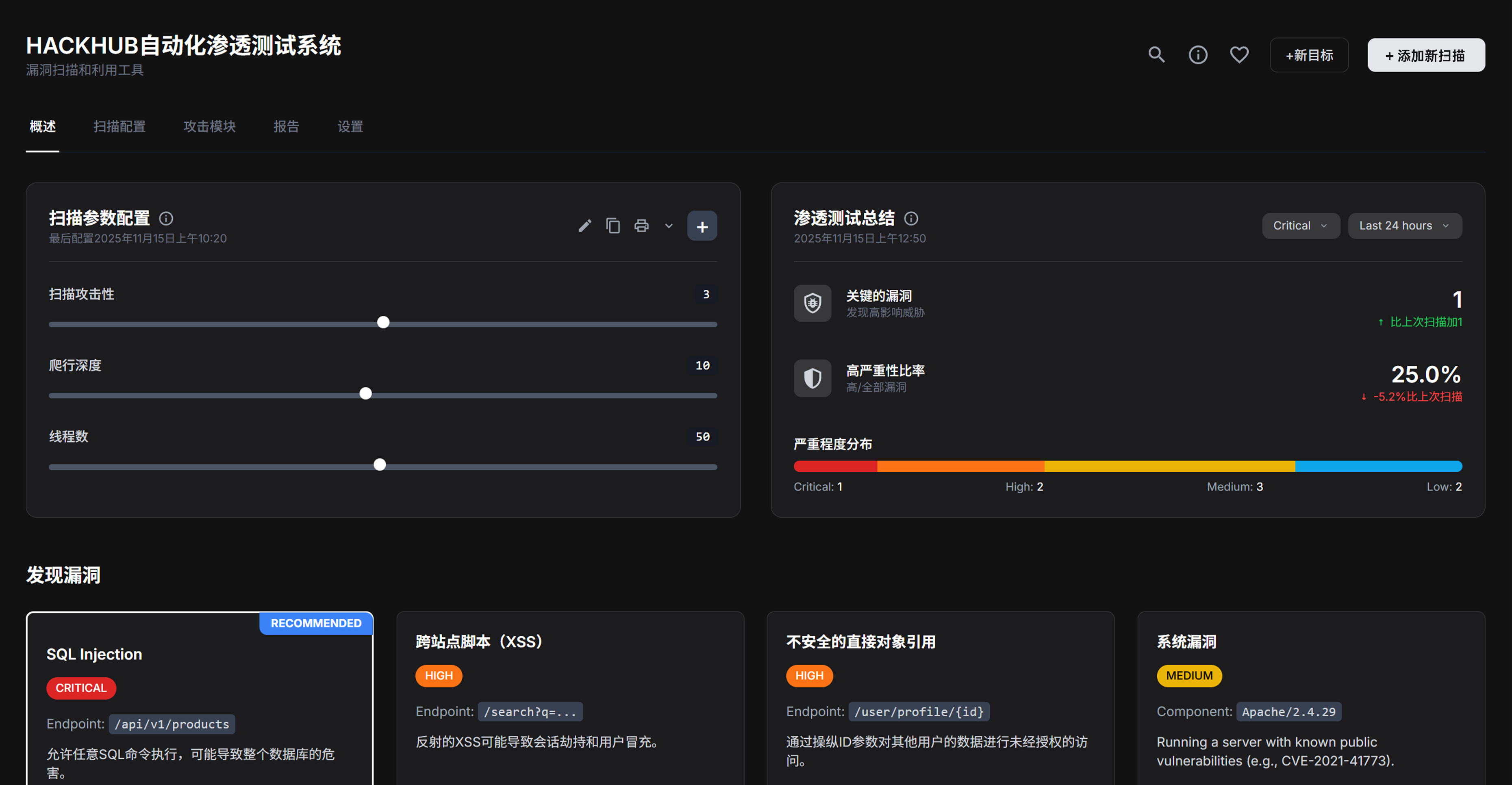Expand the chevron next to the printer icon
The width and height of the screenshot is (1512, 785).
669,226
